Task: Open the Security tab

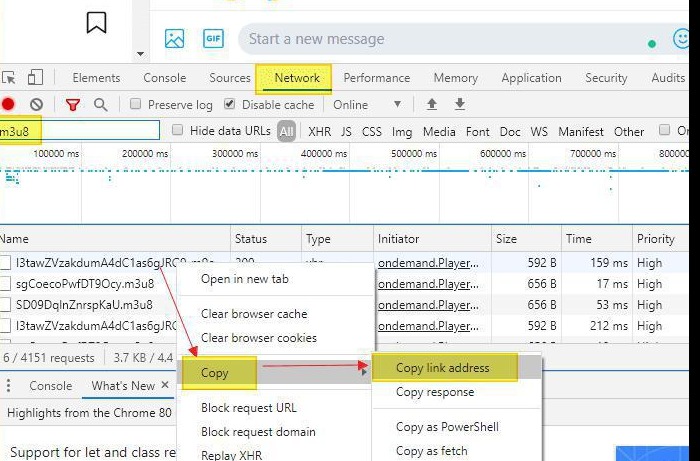Action: point(606,78)
